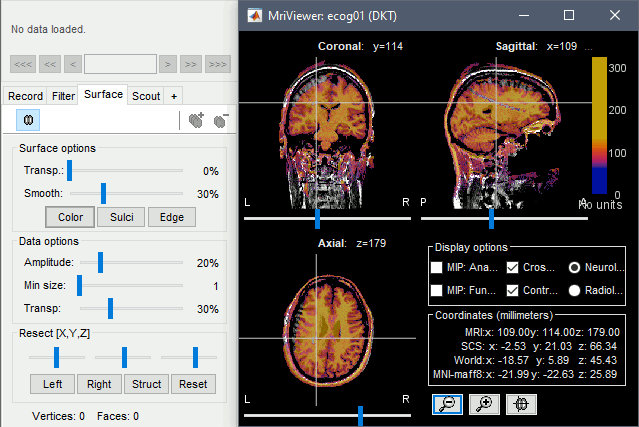Open the Record tab
The height and width of the screenshot is (427, 639).
(x=25, y=96)
